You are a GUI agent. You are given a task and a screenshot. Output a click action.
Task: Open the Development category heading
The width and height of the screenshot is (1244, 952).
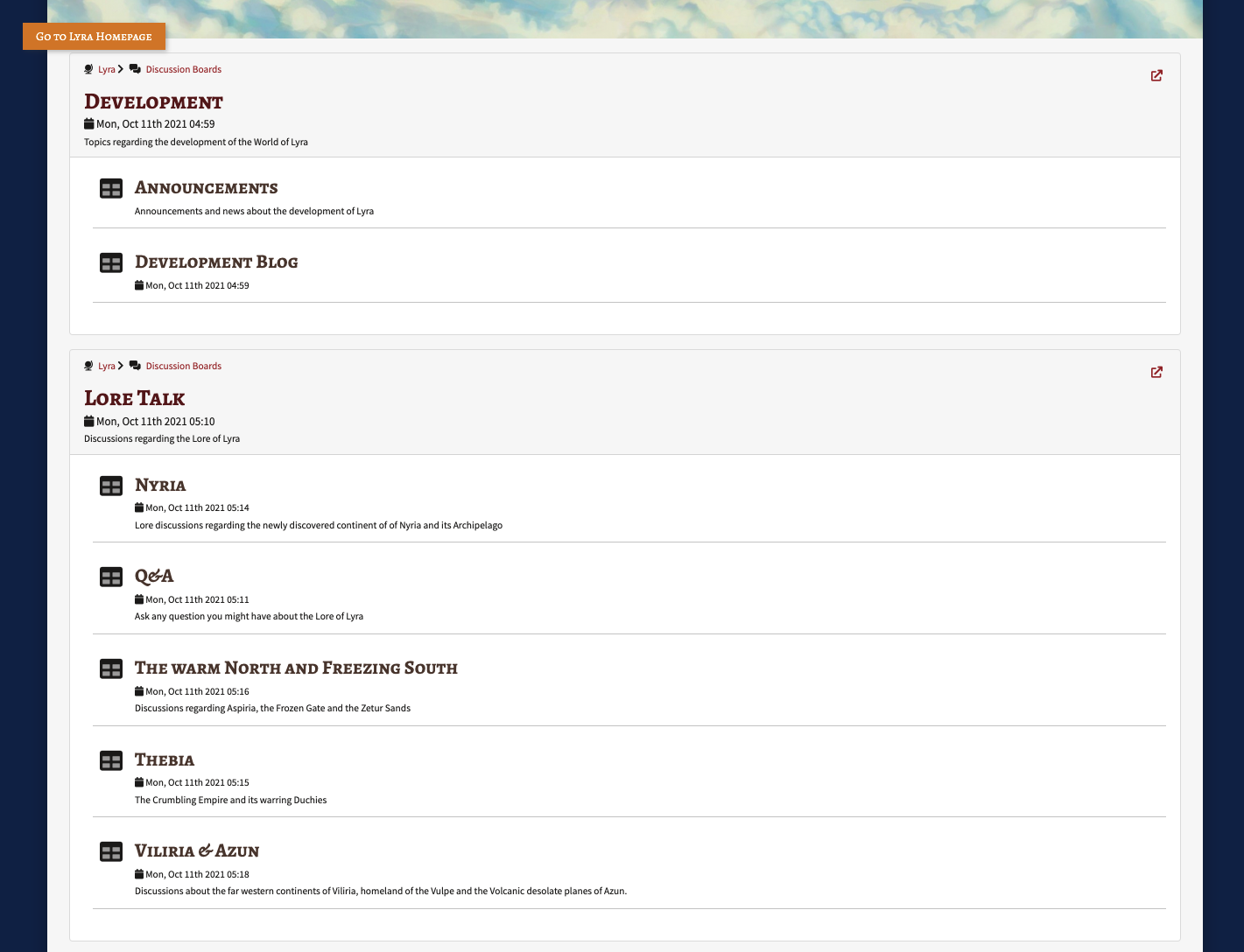point(153,102)
